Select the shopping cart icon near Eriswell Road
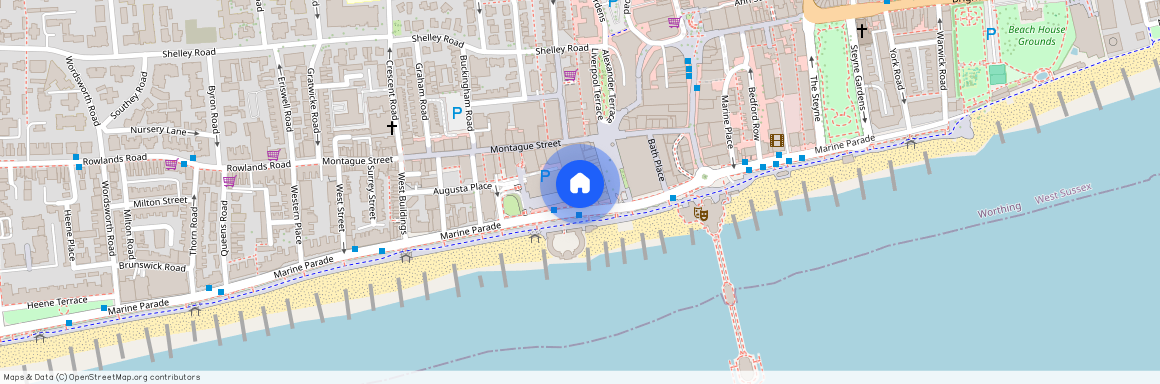Image resolution: width=1160 pixels, height=384 pixels. point(273,155)
